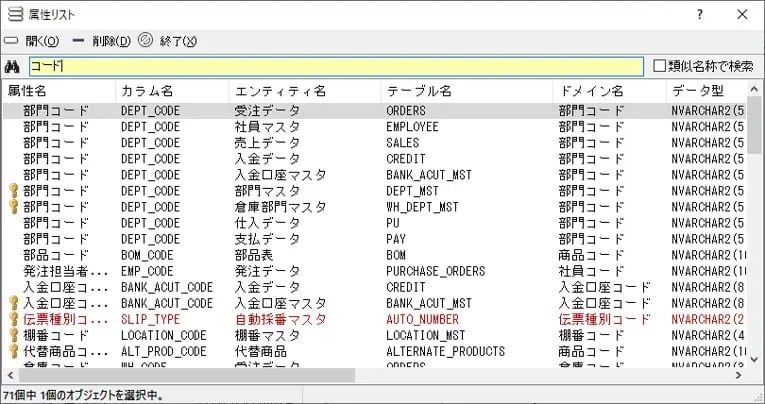The image size is (765, 404).
Task: Click the 属性リスト window title icon
Action: coord(15,14)
